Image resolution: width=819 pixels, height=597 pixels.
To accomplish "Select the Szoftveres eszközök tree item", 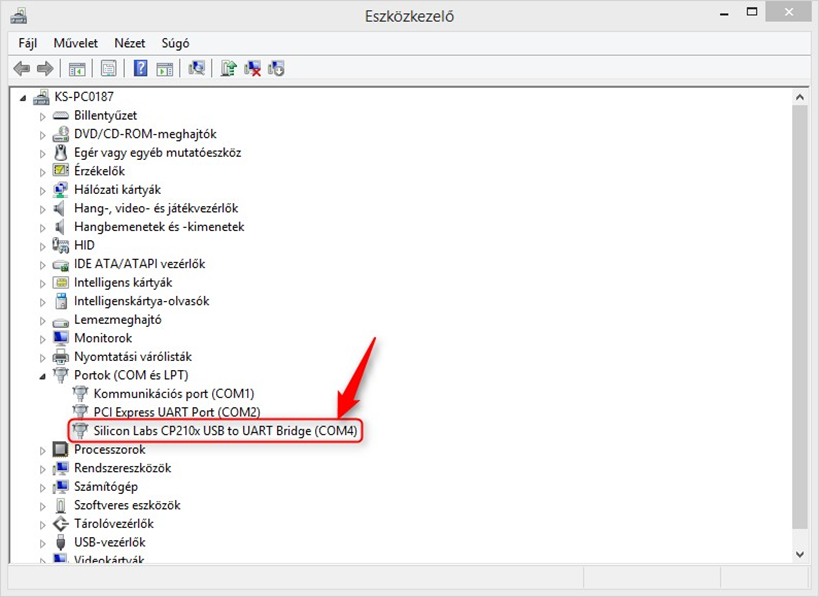I will click(x=127, y=505).
